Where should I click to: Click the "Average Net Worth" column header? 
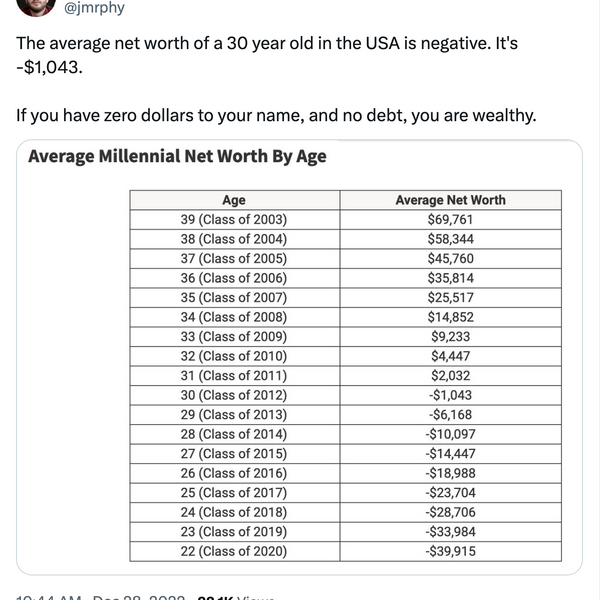point(450,200)
